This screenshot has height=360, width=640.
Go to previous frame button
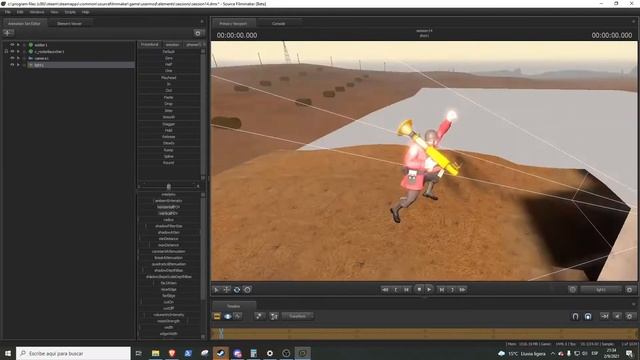[x=407, y=289]
